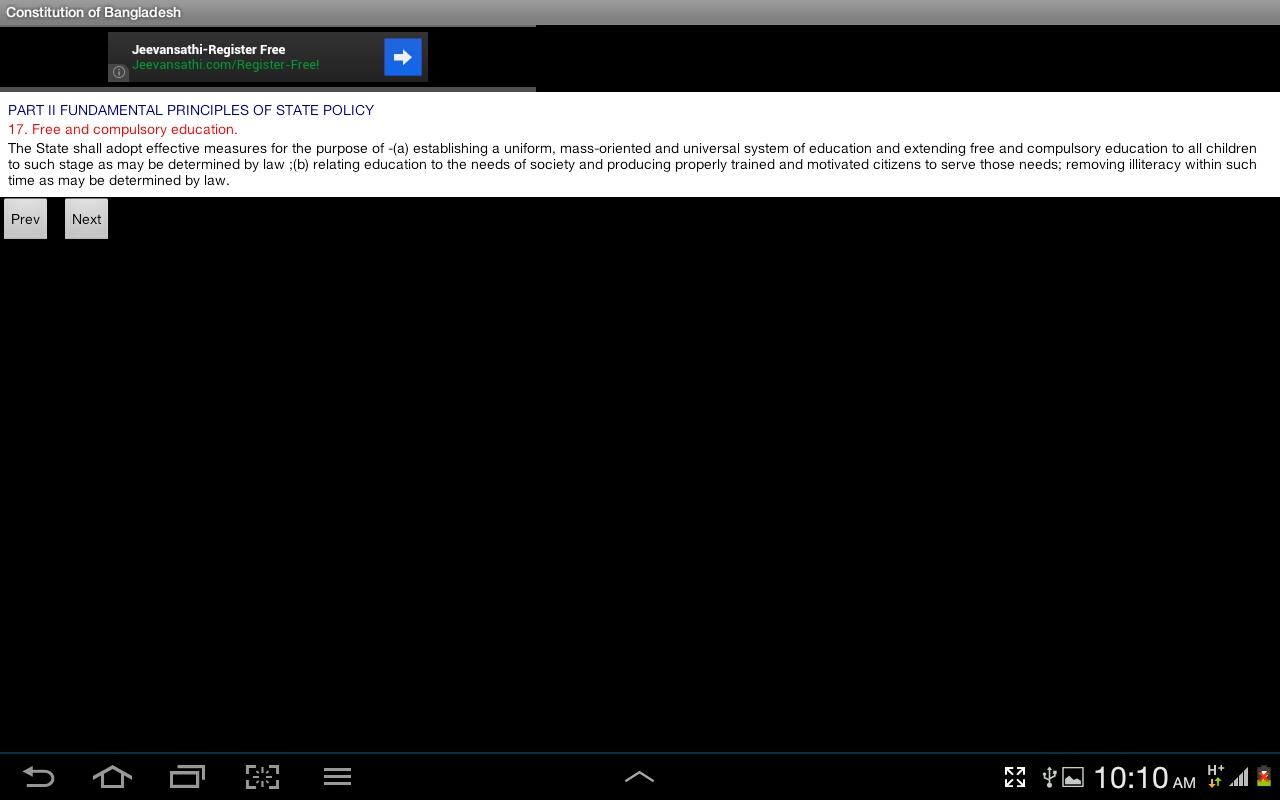1280x800 pixels.
Task: Click the ad info icon
Action: coord(118,72)
